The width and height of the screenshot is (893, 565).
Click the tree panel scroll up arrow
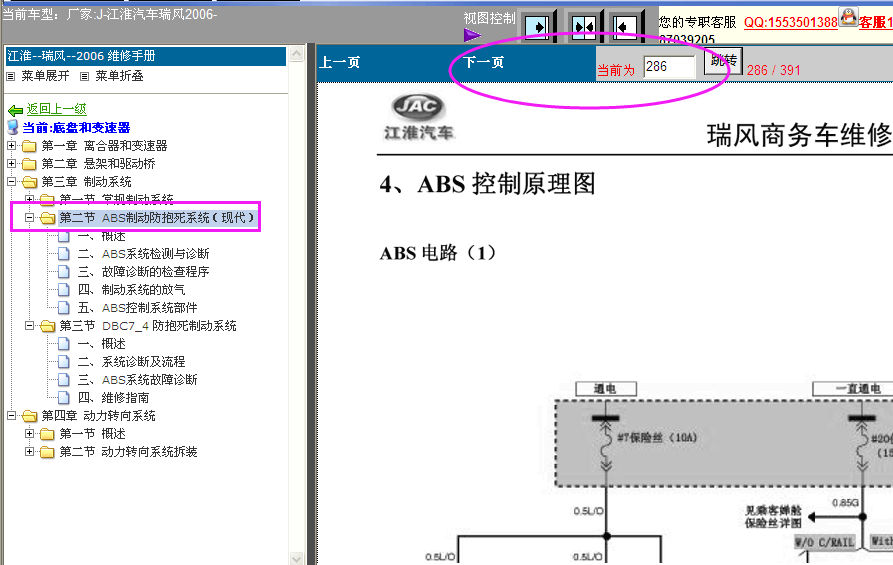click(297, 54)
